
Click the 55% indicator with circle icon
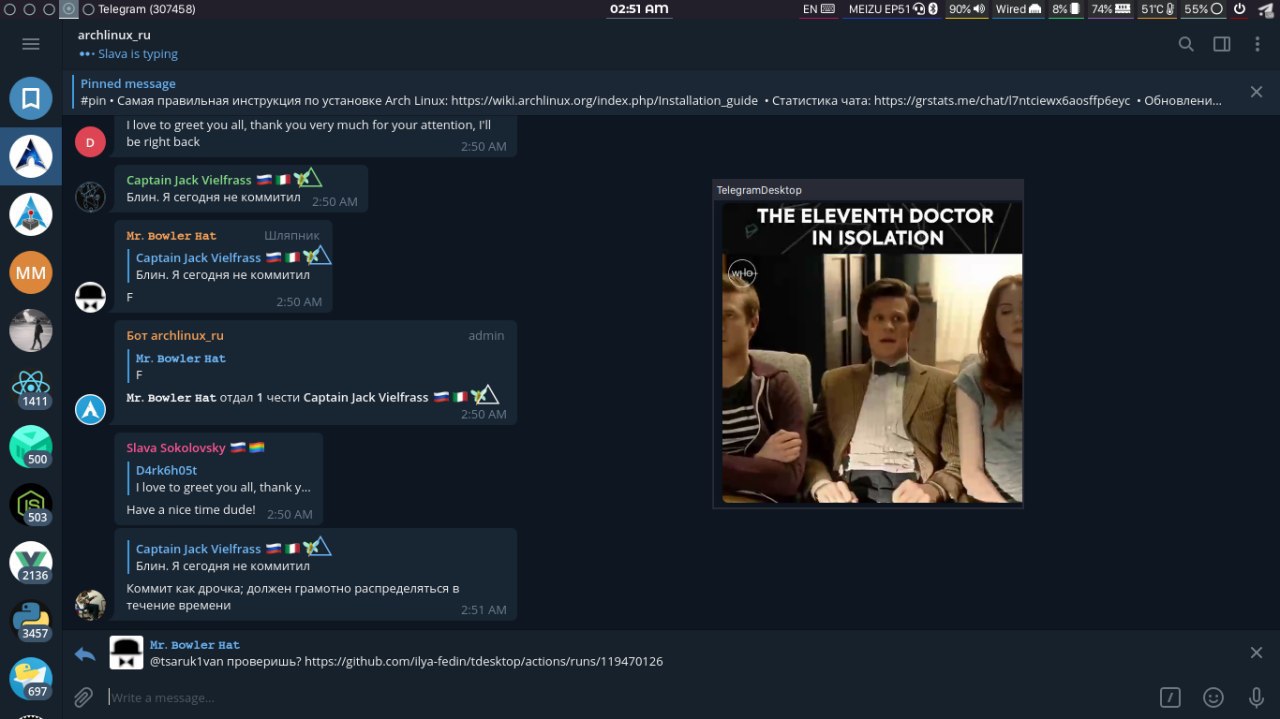[x=1204, y=9]
